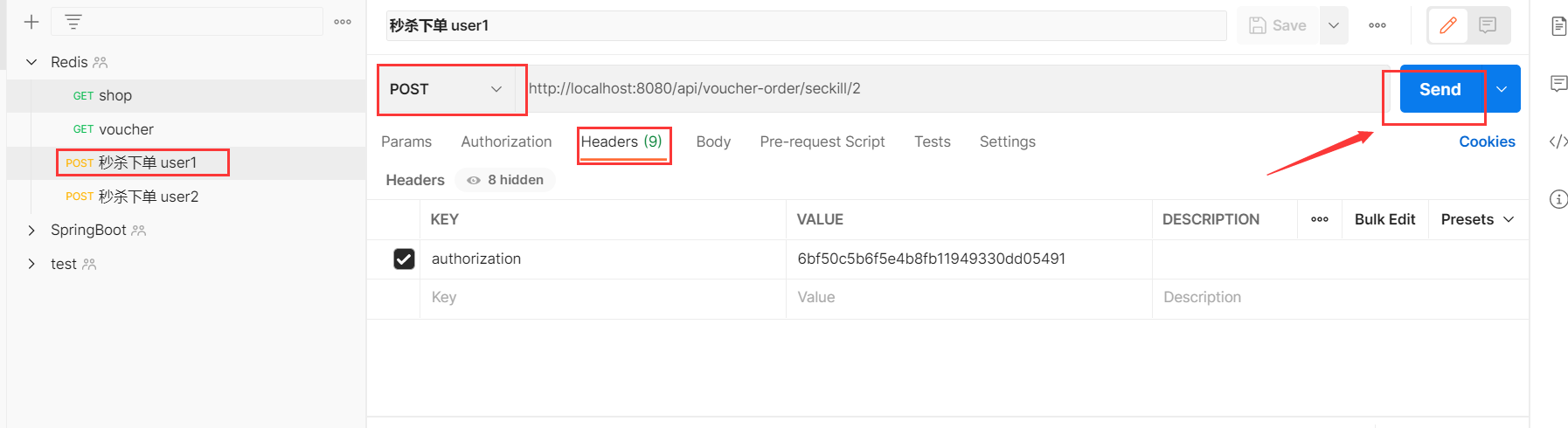Open sidebar three-dots options menu

click(x=343, y=22)
